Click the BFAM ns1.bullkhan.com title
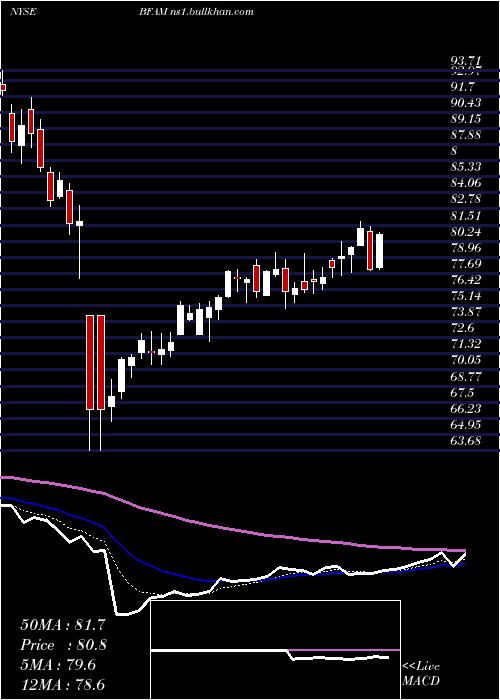 click(195, 12)
